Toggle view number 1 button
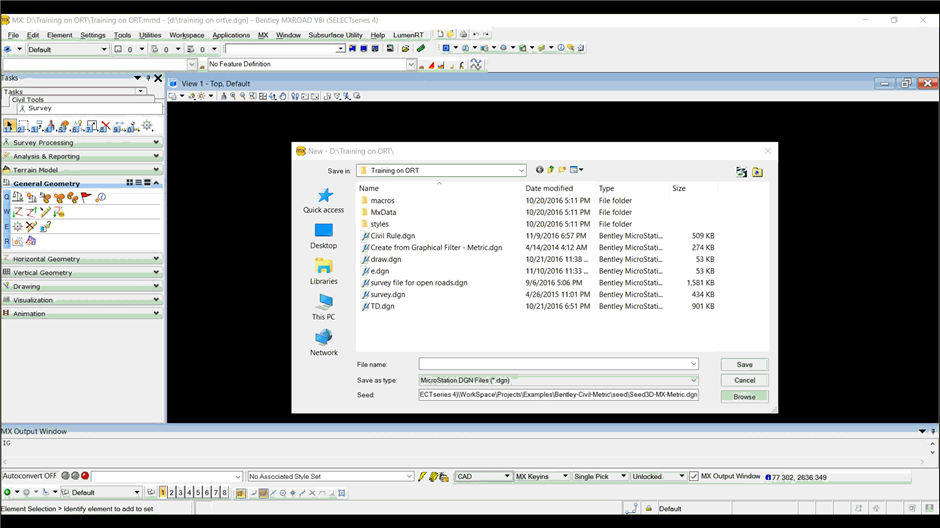 tap(163, 493)
